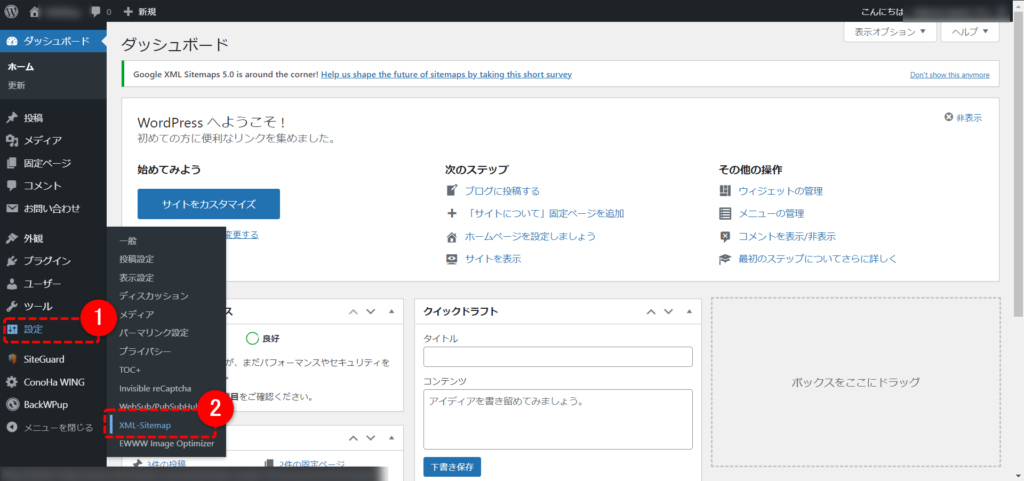Viewport: 1024px width, 481px height.
Task: Open the WordPress logo menu
Action: click(x=12, y=11)
